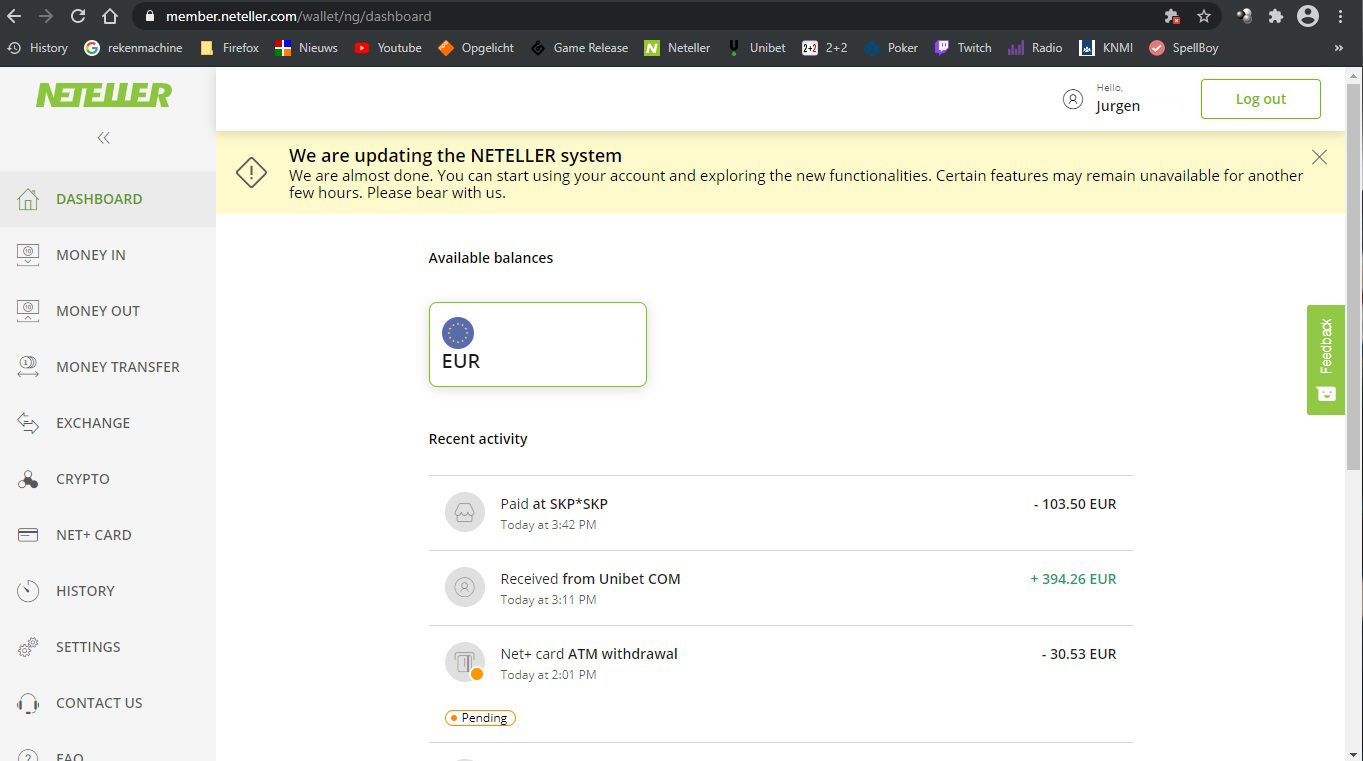The height and width of the screenshot is (761, 1363).
Task: Show more bookmarks with the chevron
Action: click(1339, 48)
